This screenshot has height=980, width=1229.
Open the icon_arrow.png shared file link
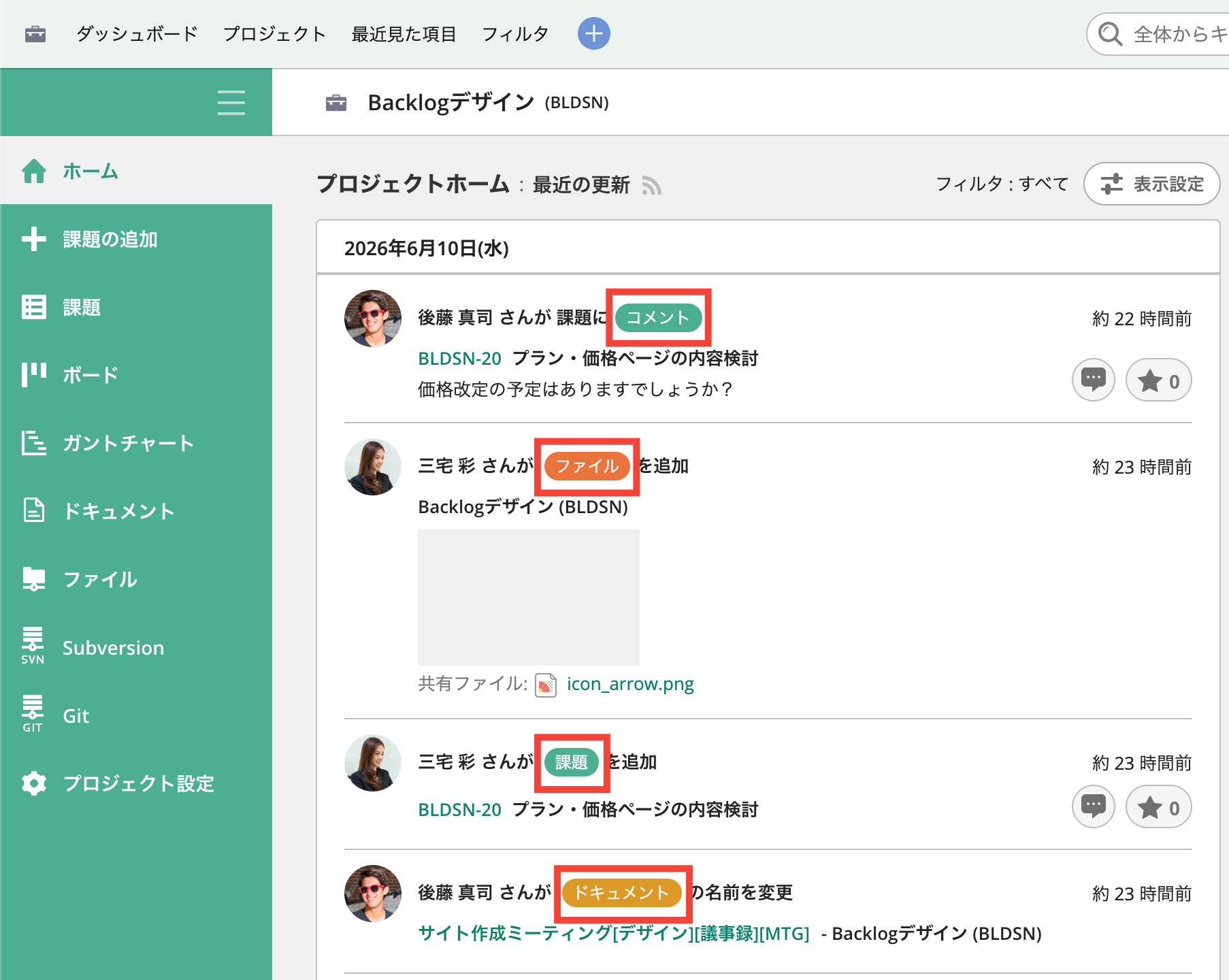(x=630, y=684)
